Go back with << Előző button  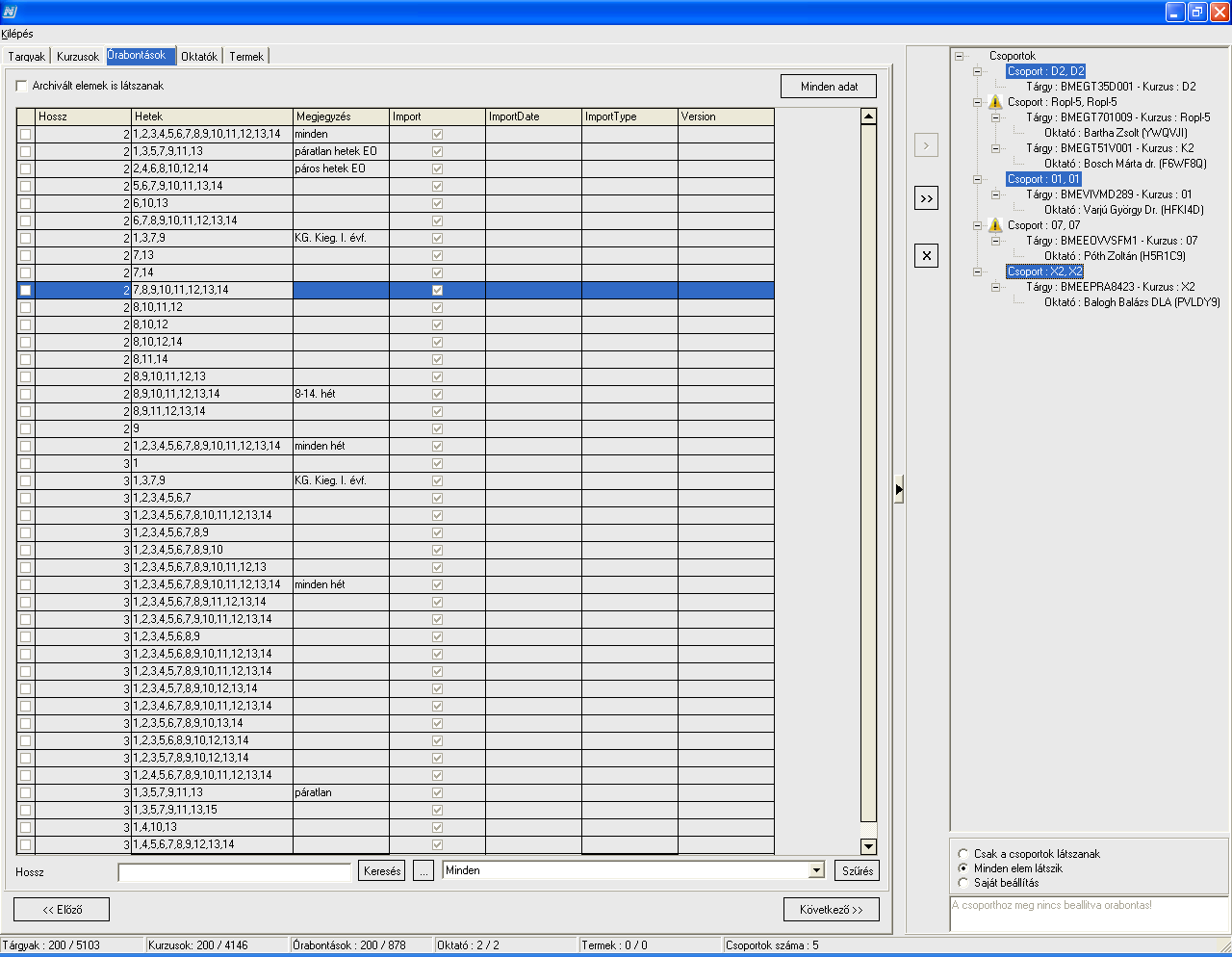click(62, 909)
